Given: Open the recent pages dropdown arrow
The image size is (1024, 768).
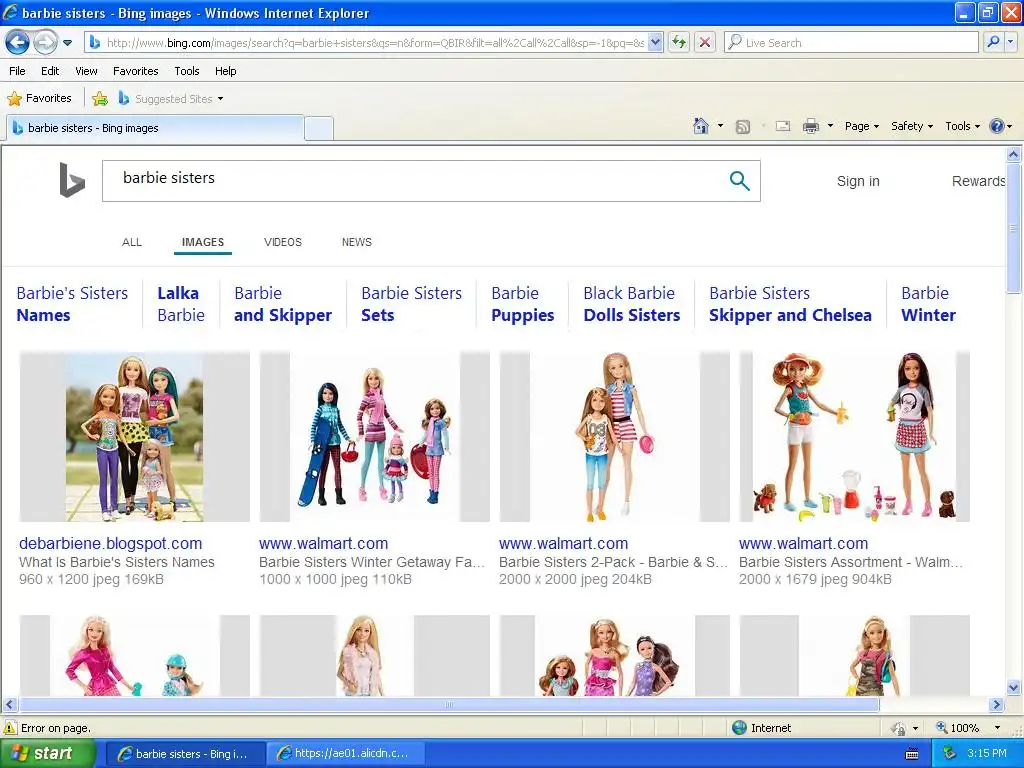Looking at the screenshot, I should 68,43.
